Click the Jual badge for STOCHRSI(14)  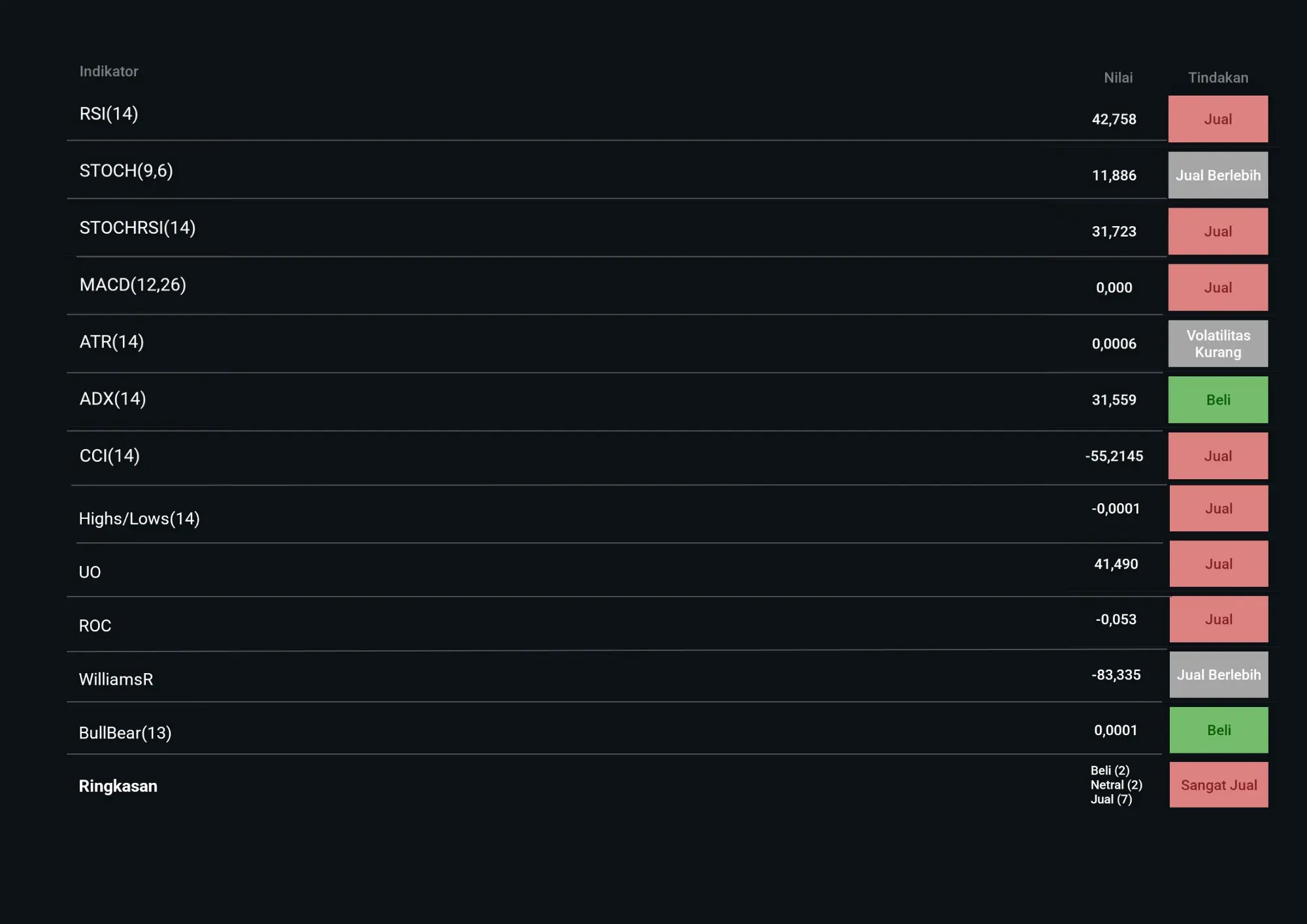[x=1218, y=231]
